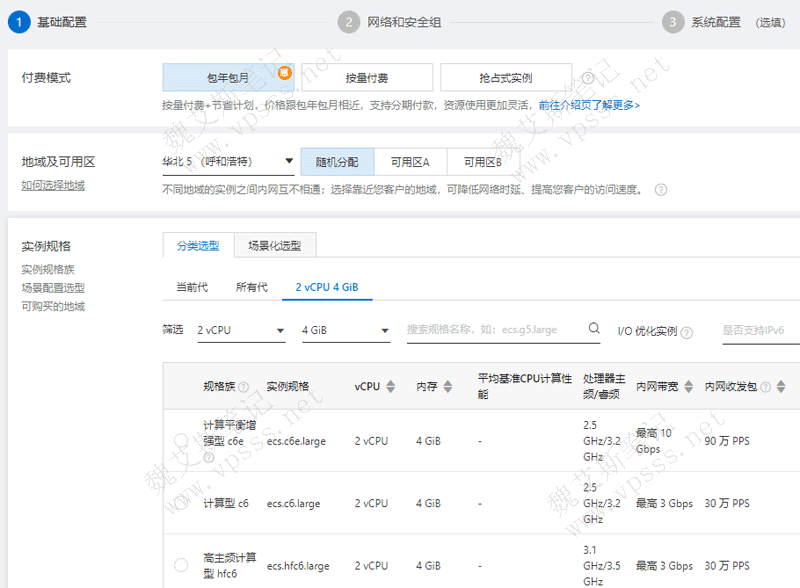Click step 3 circle 系统配置

(x=673, y=22)
